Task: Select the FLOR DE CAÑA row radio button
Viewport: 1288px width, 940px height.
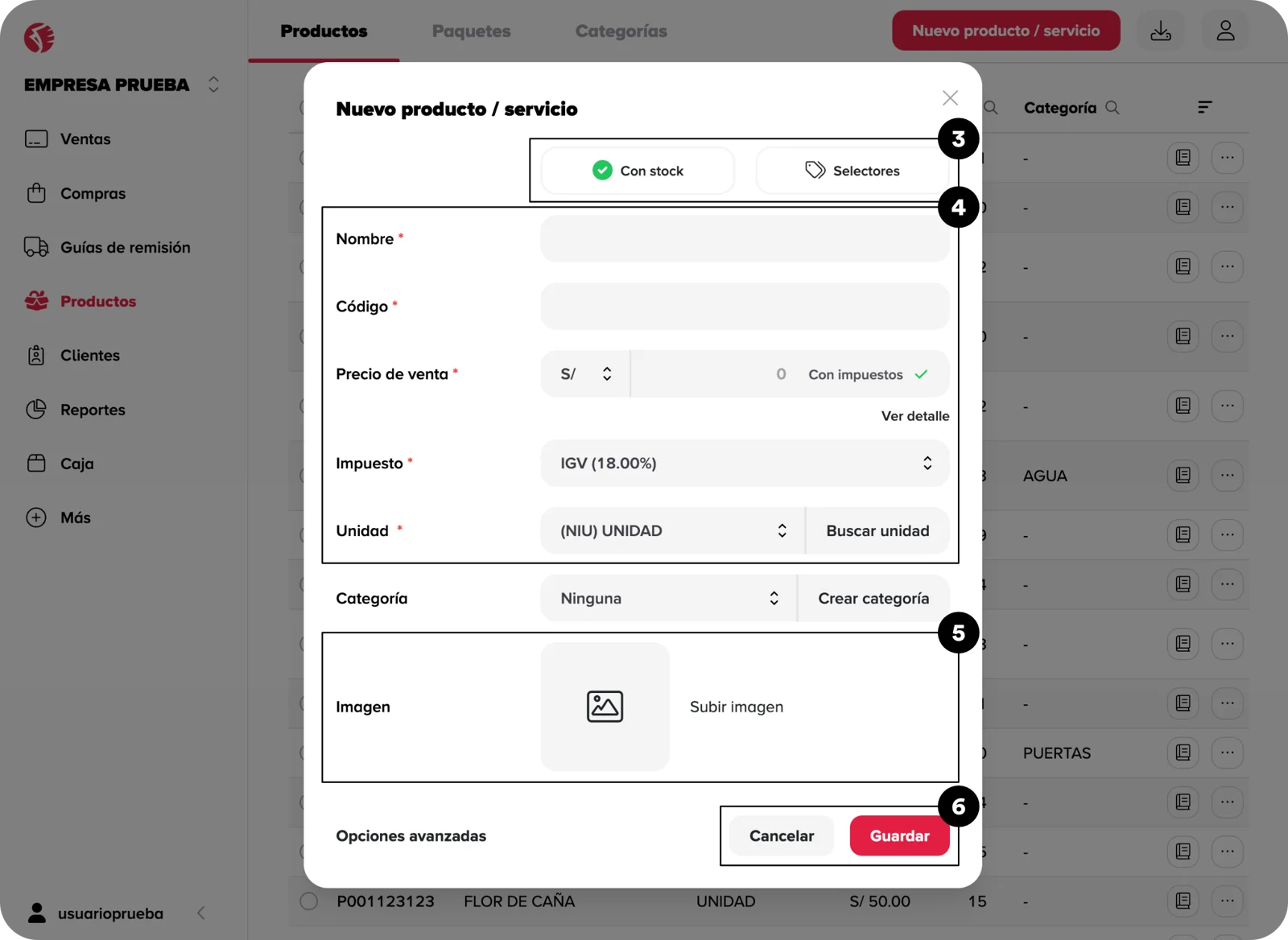Action: (308, 901)
